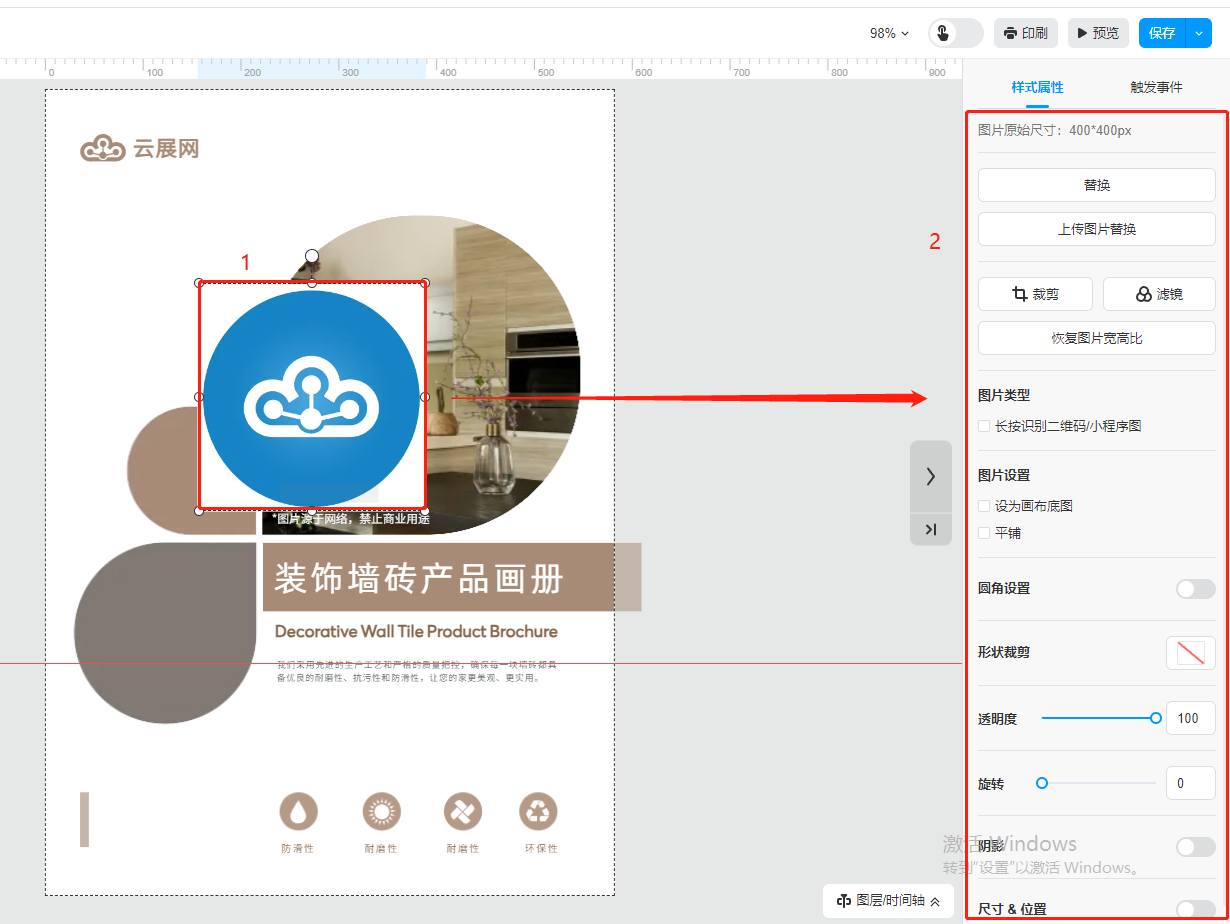Expand the 图层/时间轴 panel
This screenshot has height=924, width=1230.
tap(888, 901)
